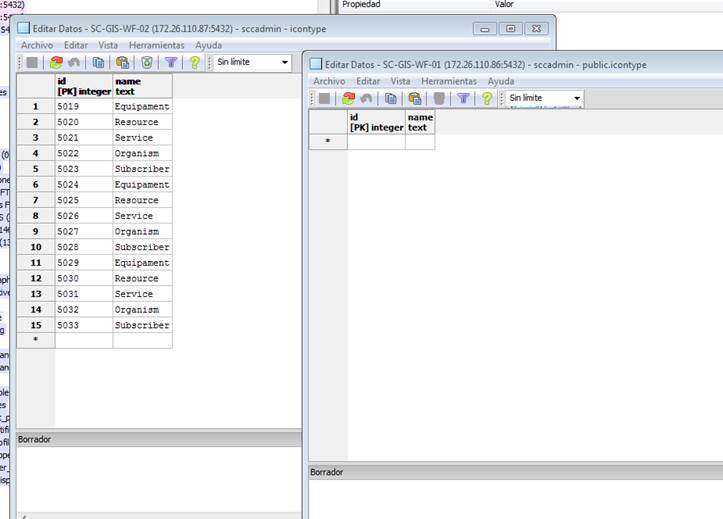723x519 pixels.
Task: Click help question mark in SC-GIS-WF-02 toolbar
Action: click(x=195, y=62)
